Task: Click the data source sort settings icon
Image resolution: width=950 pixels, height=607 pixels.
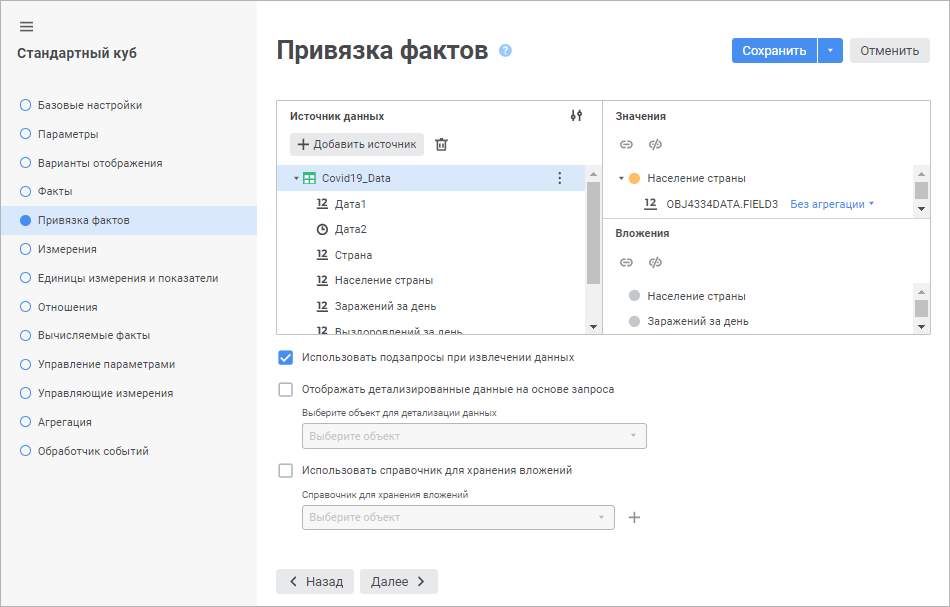Action: [x=576, y=116]
